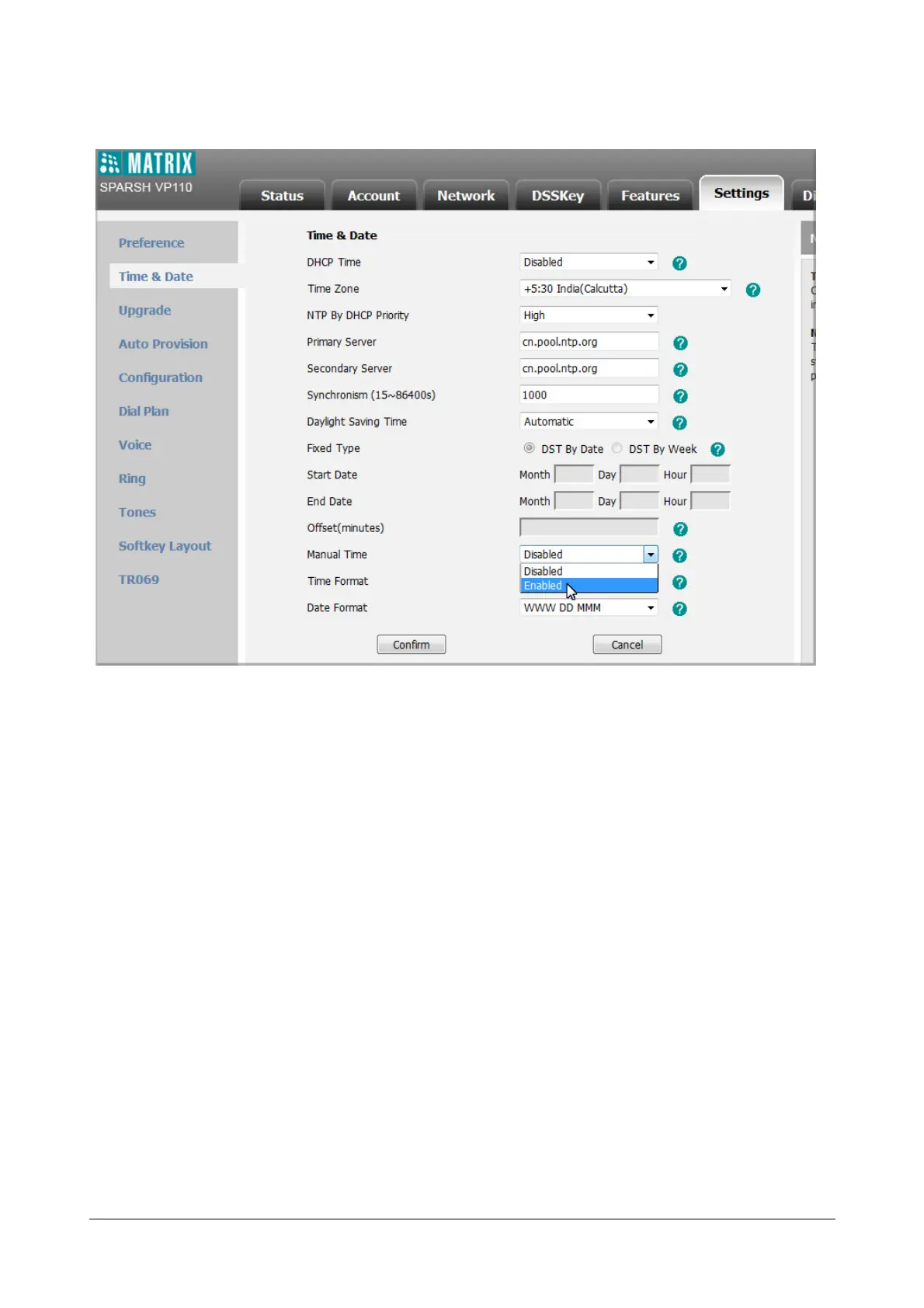Show help for Fixed Type options
Screen dimensions: 924x1308
tap(717, 449)
